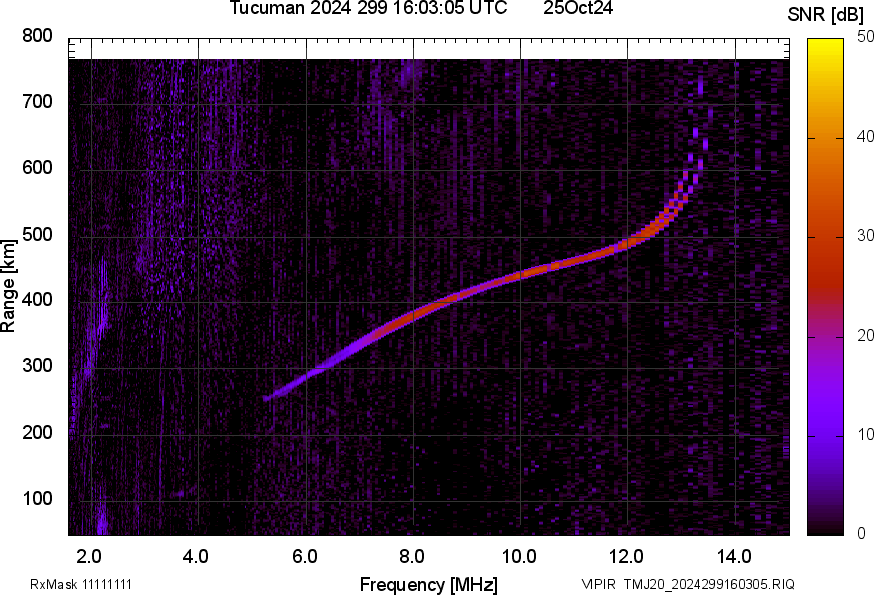Click the frequency axis tick '4.0'
The width and height of the screenshot is (874, 595).
[x=196, y=556]
